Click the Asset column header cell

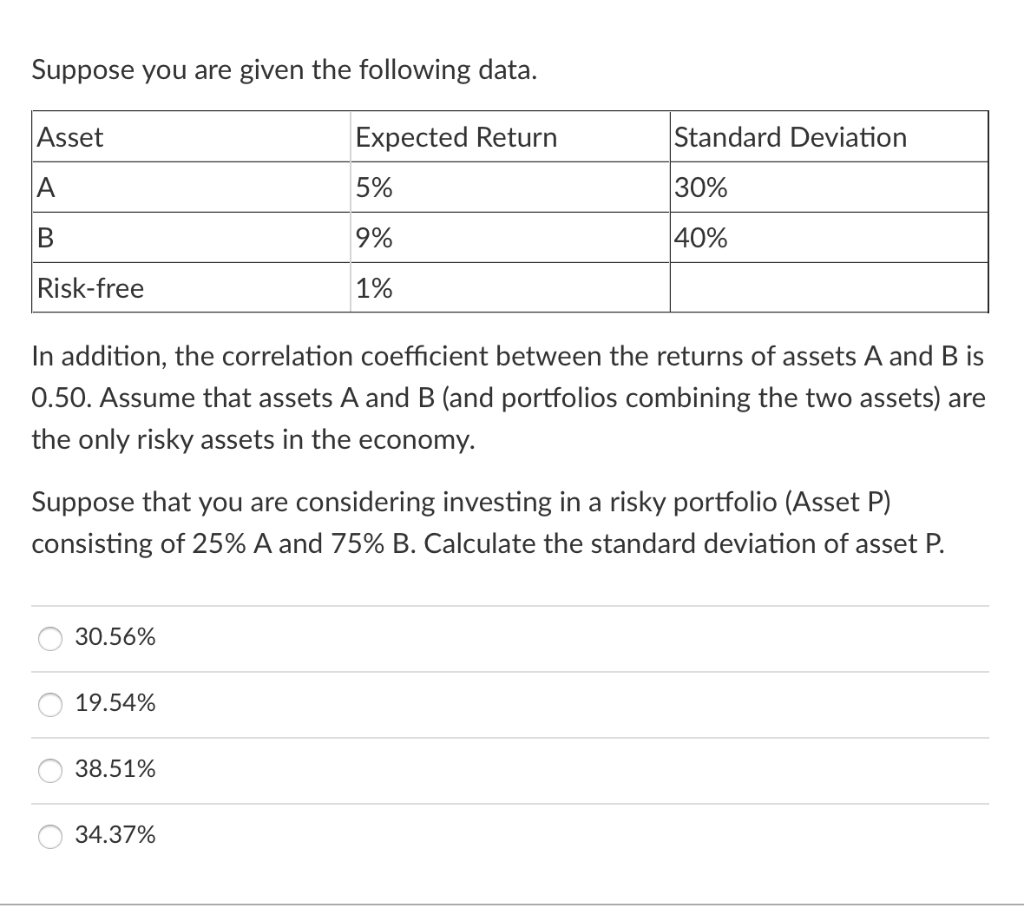(70, 137)
